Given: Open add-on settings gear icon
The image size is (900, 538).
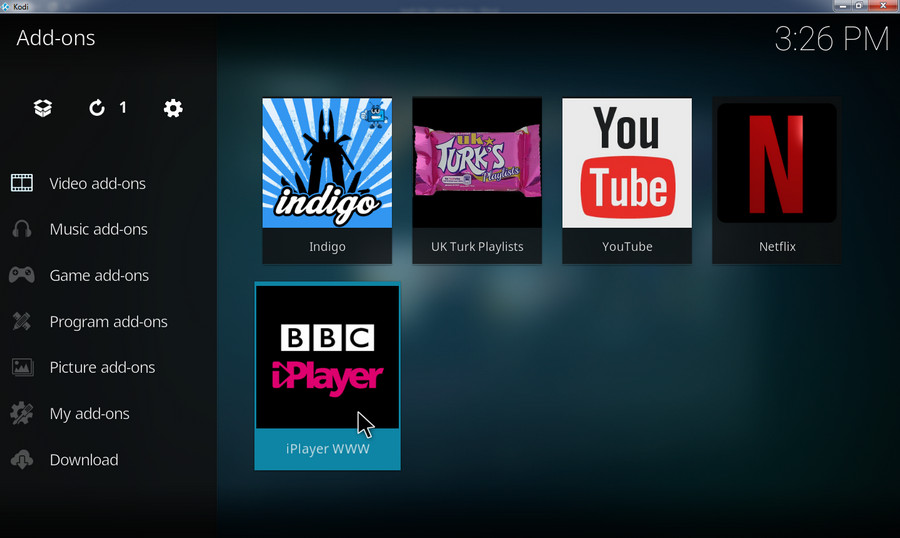Looking at the screenshot, I should [173, 108].
